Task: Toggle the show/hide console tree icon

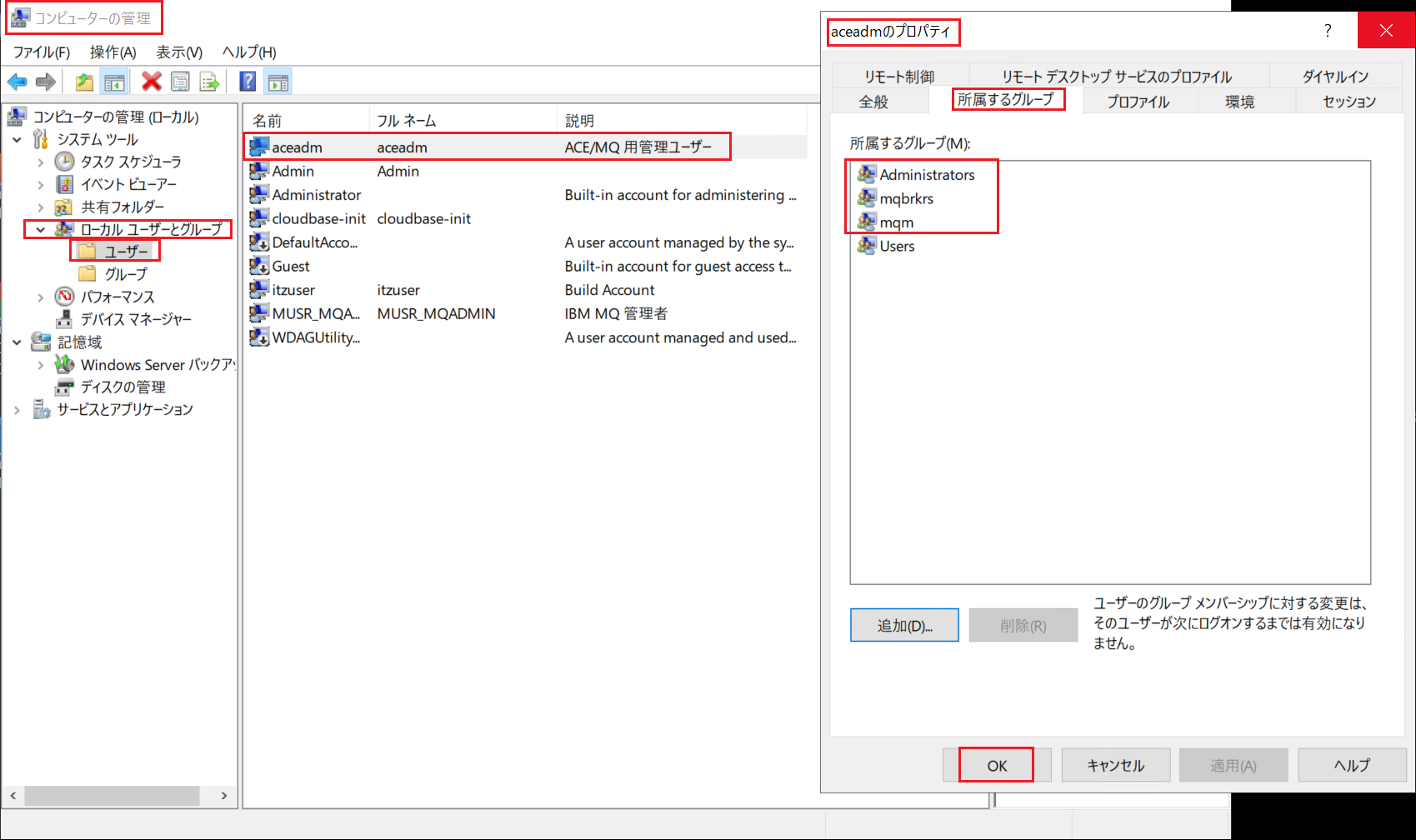Action: tap(114, 82)
